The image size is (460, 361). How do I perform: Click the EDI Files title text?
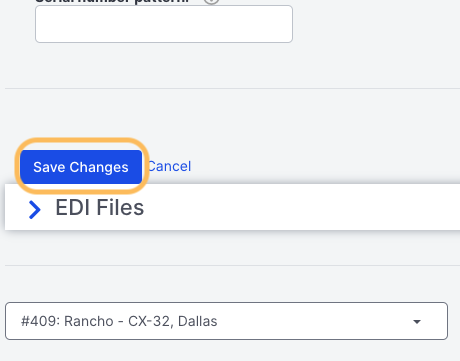click(100, 207)
